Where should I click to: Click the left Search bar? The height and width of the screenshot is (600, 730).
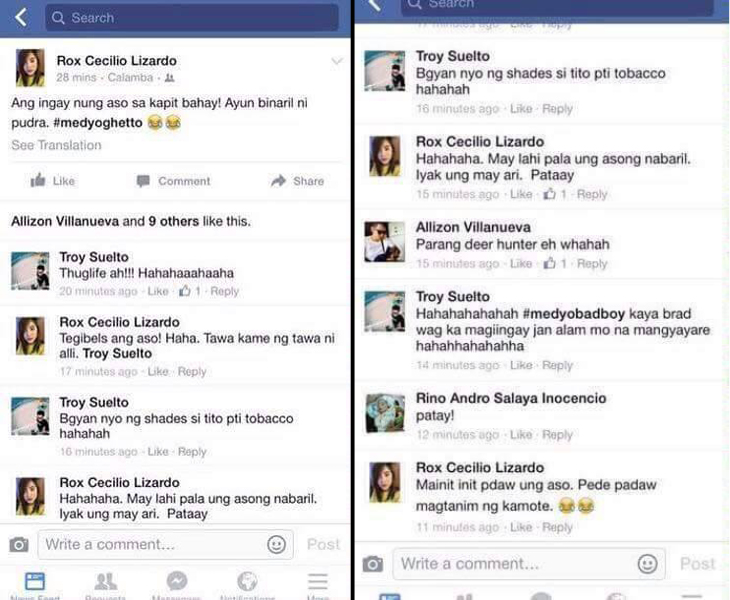[x=192, y=18]
